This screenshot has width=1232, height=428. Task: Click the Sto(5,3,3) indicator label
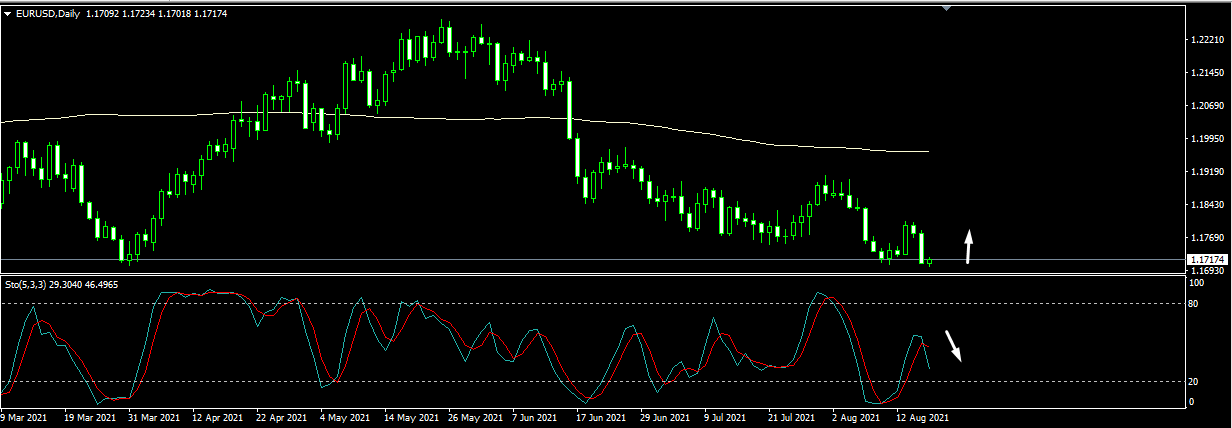tap(27, 285)
